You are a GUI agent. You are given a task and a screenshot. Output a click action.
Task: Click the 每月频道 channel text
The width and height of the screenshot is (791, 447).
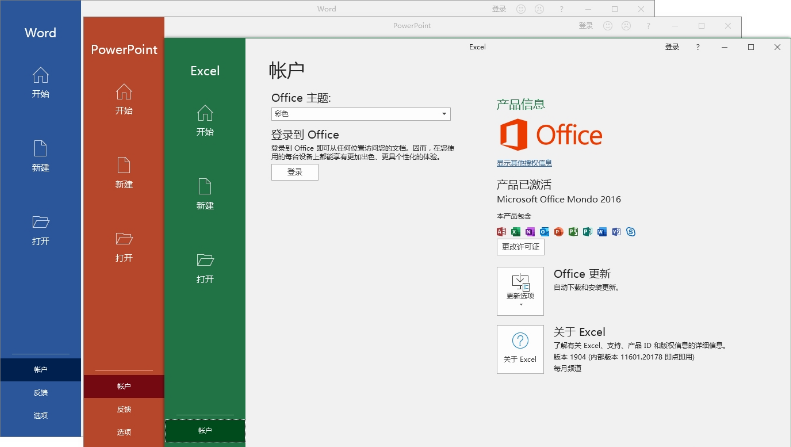pyautogui.click(x=568, y=368)
